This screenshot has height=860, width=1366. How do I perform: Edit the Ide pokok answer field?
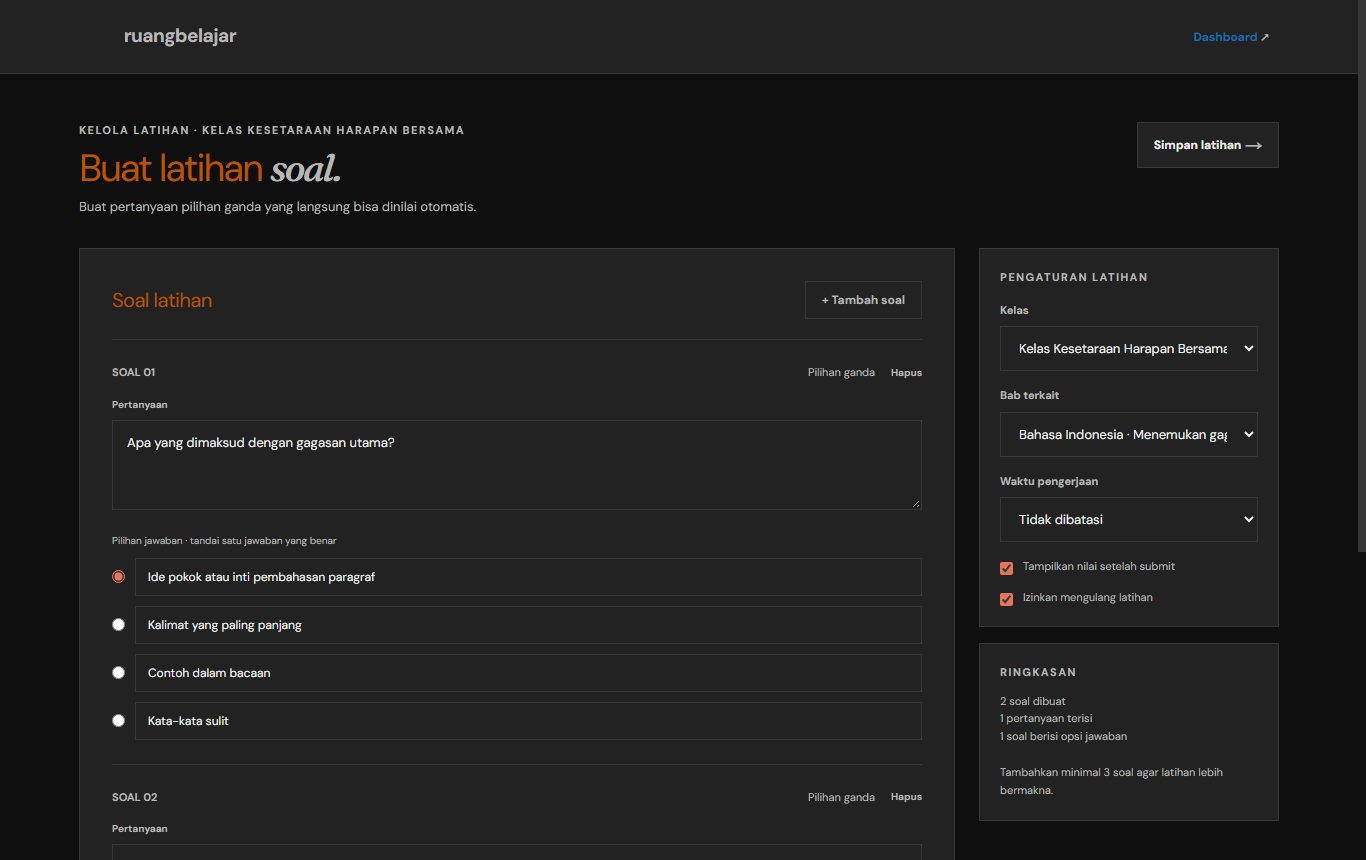point(528,577)
